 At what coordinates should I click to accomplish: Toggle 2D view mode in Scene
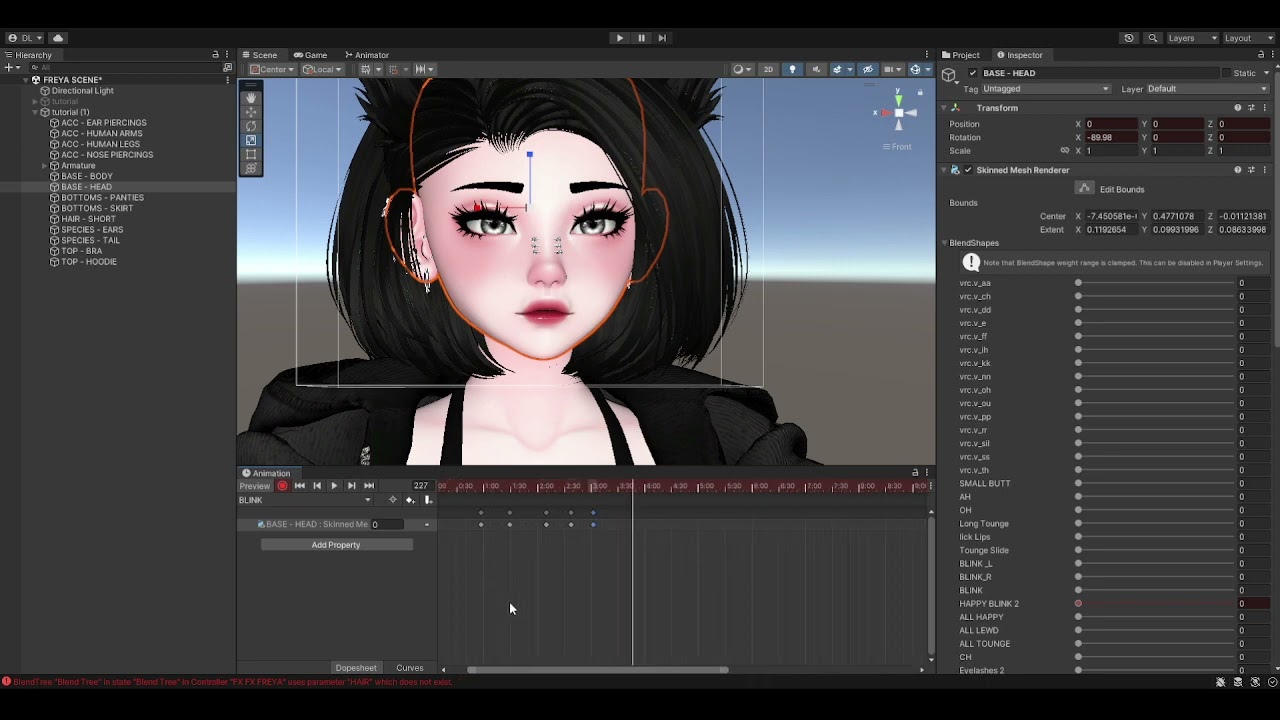coord(768,69)
